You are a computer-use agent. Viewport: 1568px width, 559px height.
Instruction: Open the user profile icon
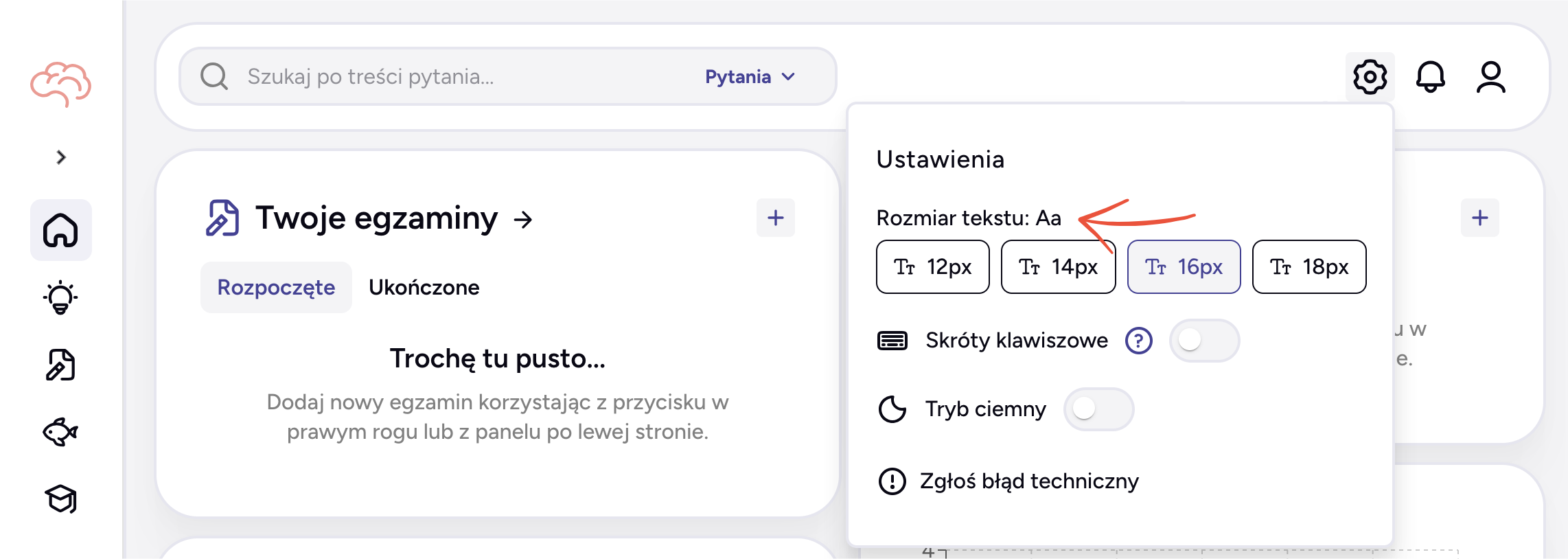click(1491, 76)
